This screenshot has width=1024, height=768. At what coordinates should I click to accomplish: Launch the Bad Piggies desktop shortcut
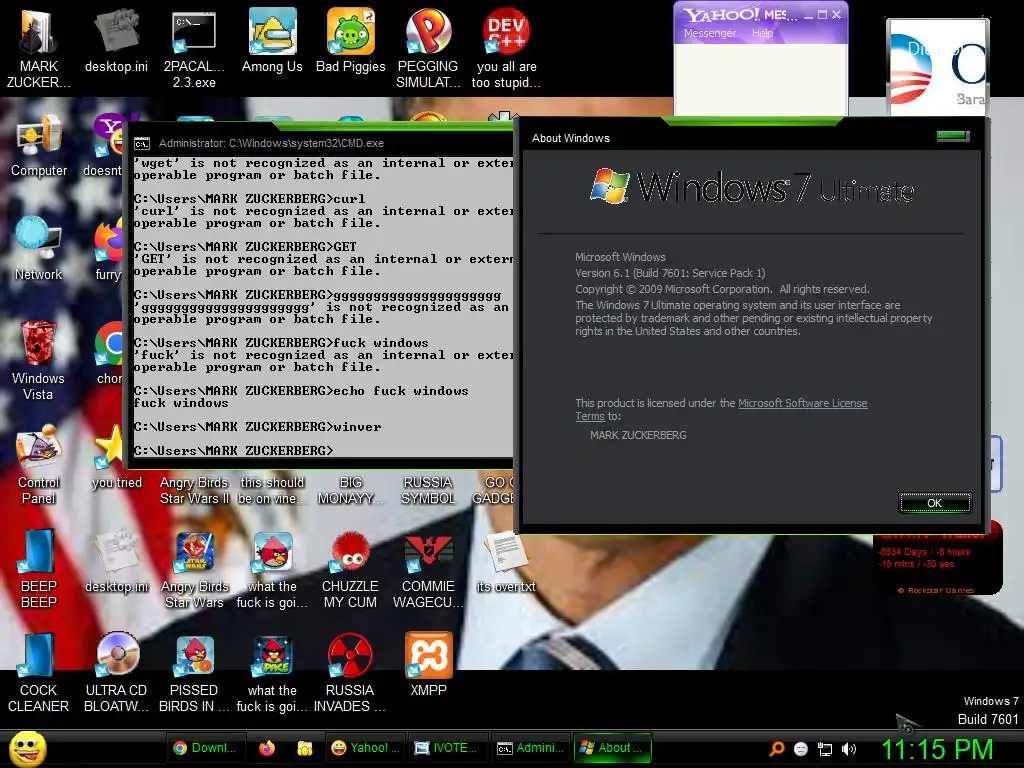click(x=350, y=40)
